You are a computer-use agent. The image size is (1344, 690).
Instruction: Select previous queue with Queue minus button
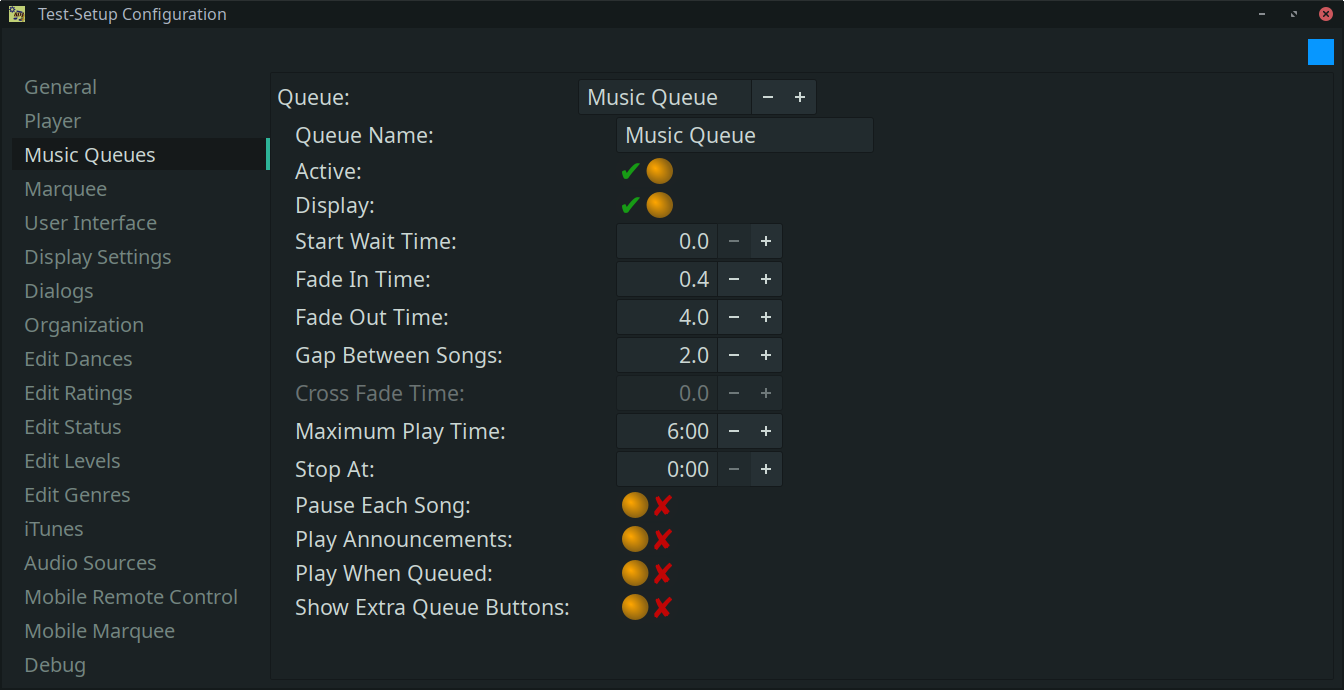pyautogui.click(x=768, y=97)
